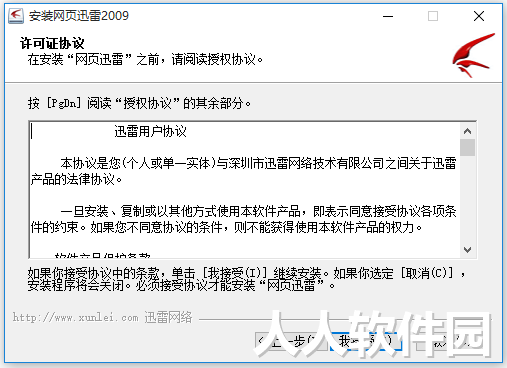Click the http://www.xunlei.com branding text
The height and width of the screenshot is (368, 507).
(x=103, y=317)
